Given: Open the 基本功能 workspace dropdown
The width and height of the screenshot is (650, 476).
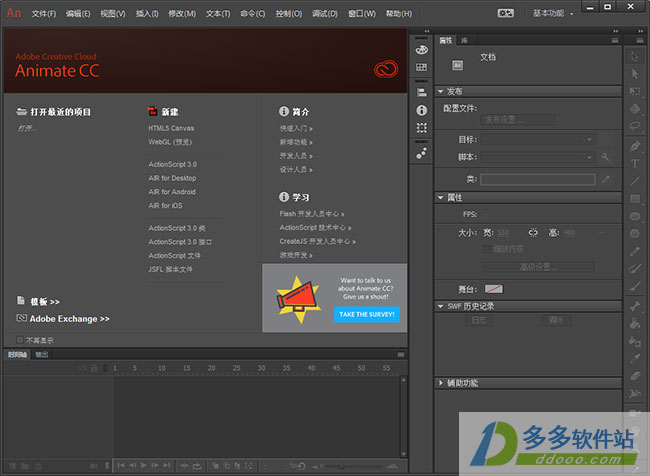Looking at the screenshot, I should point(553,13).
